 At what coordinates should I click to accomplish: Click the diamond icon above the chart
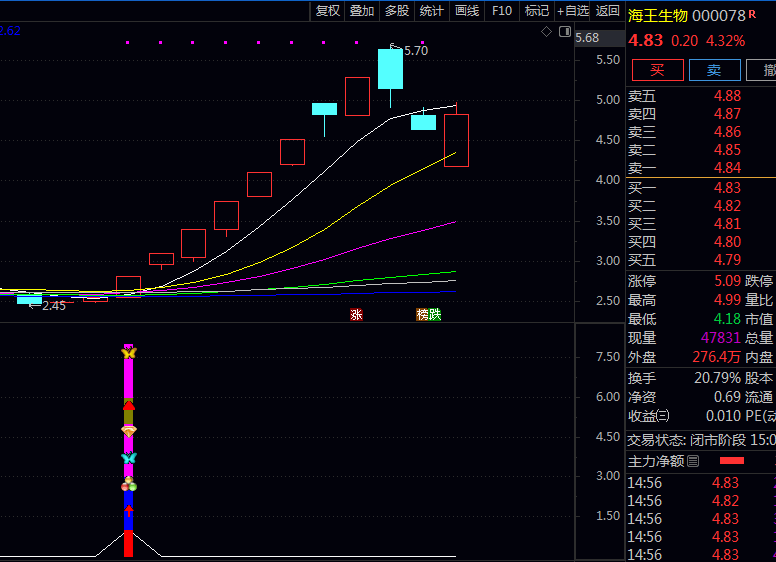(x=546, y=32)
